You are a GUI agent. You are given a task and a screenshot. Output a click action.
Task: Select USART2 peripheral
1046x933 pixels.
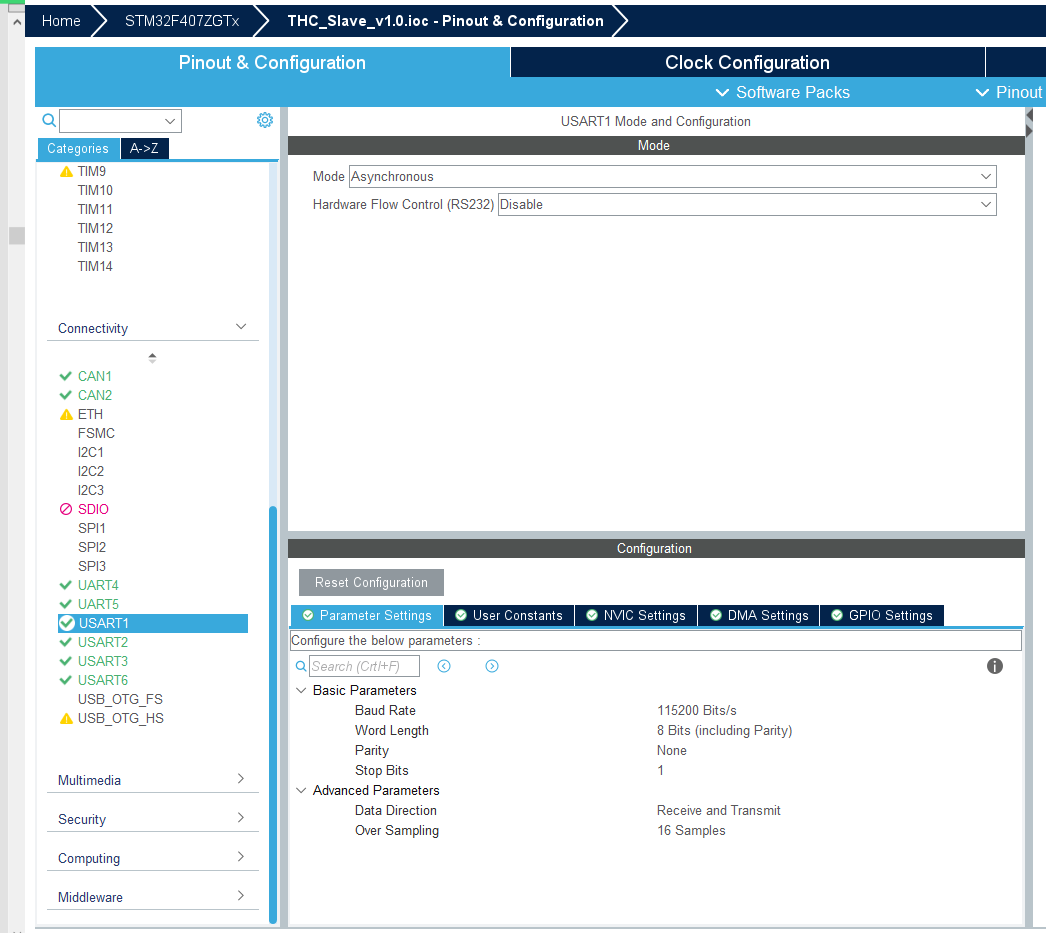[103, 642]
